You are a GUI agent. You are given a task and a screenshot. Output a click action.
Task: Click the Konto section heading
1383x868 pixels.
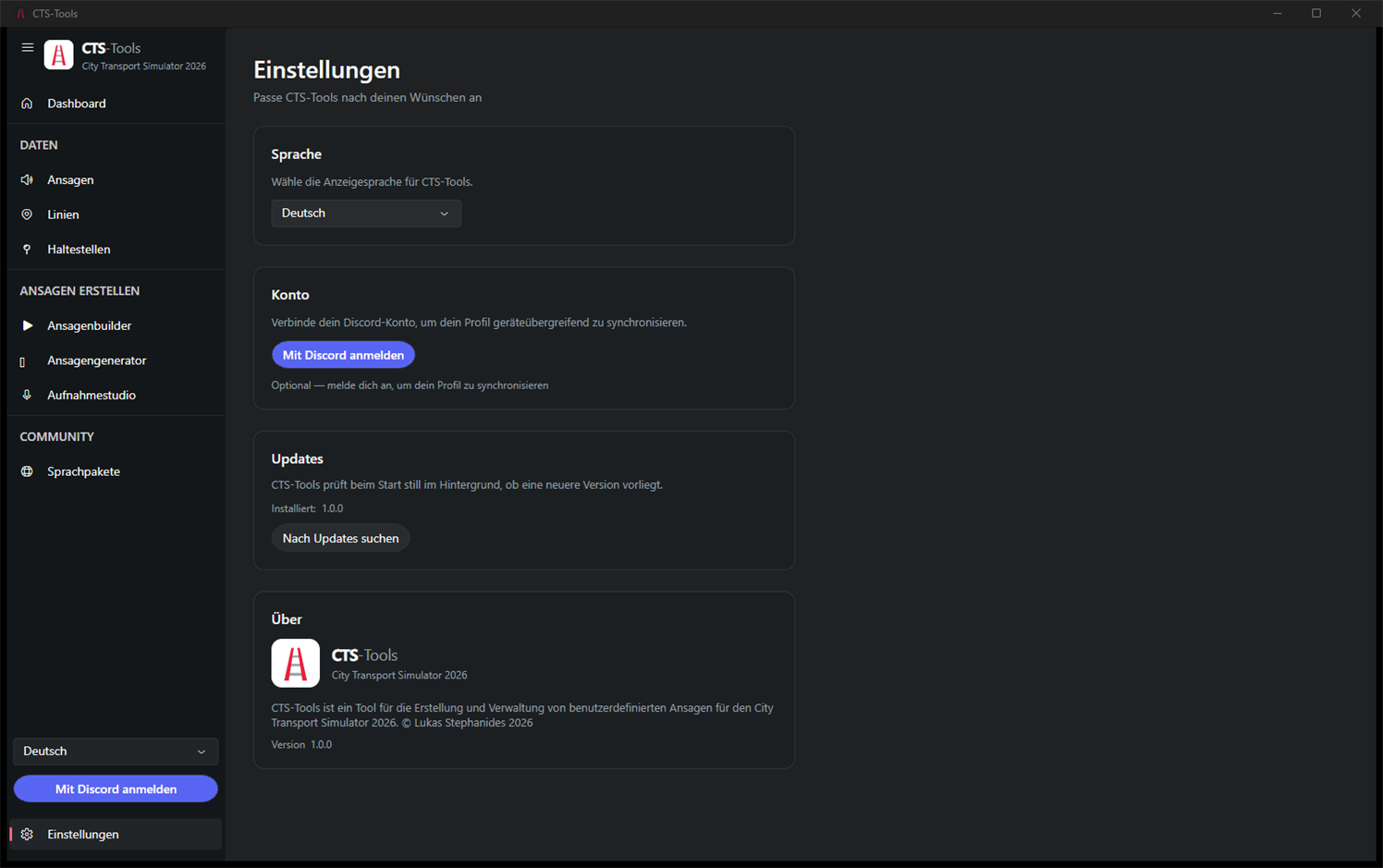(290, 295)
